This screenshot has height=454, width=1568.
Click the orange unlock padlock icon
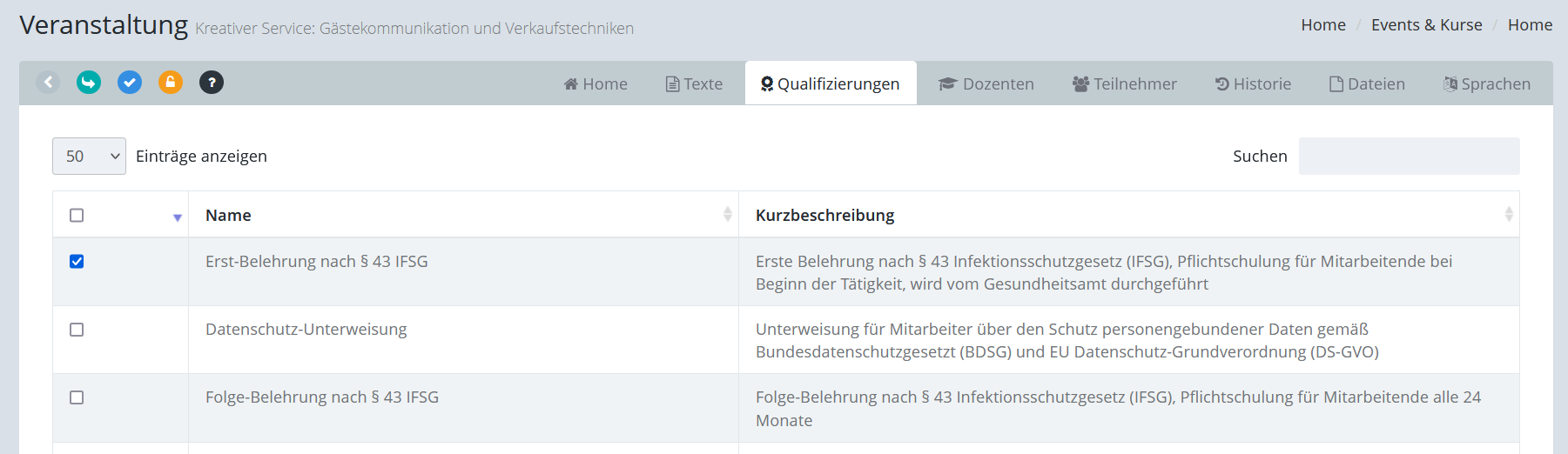point(171,83)
